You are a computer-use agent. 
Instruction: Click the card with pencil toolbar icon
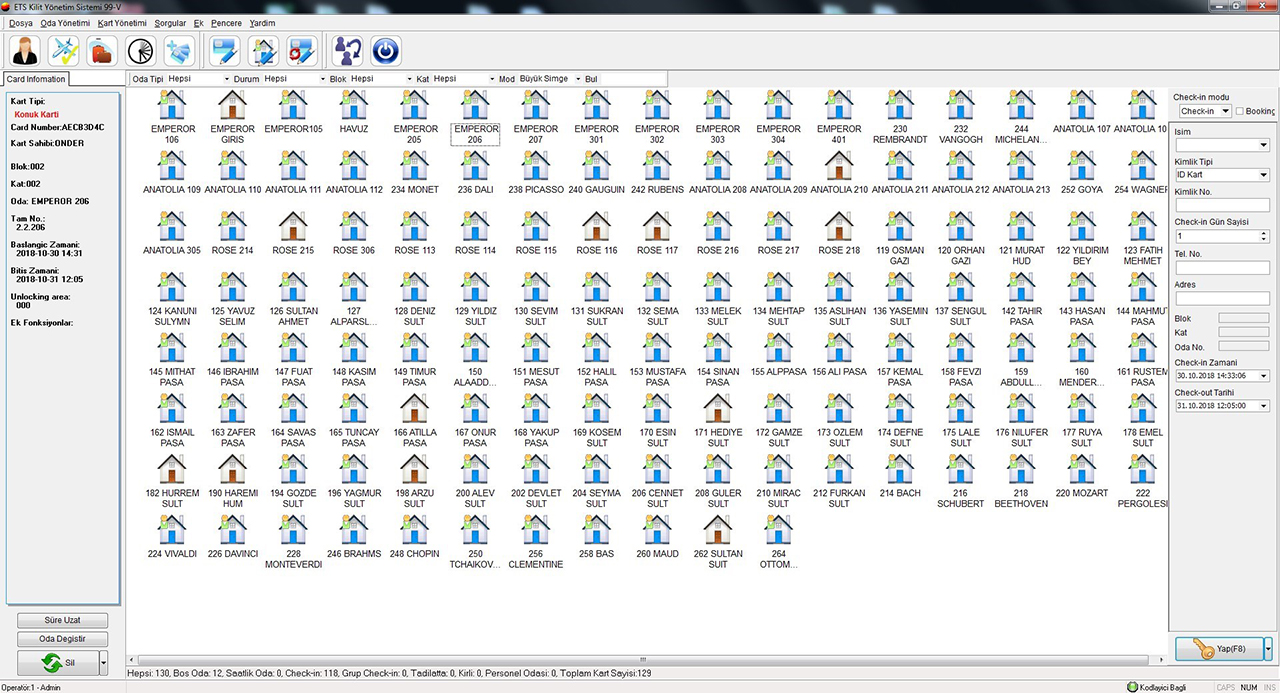pyautogui.click(x=226, y=50)
